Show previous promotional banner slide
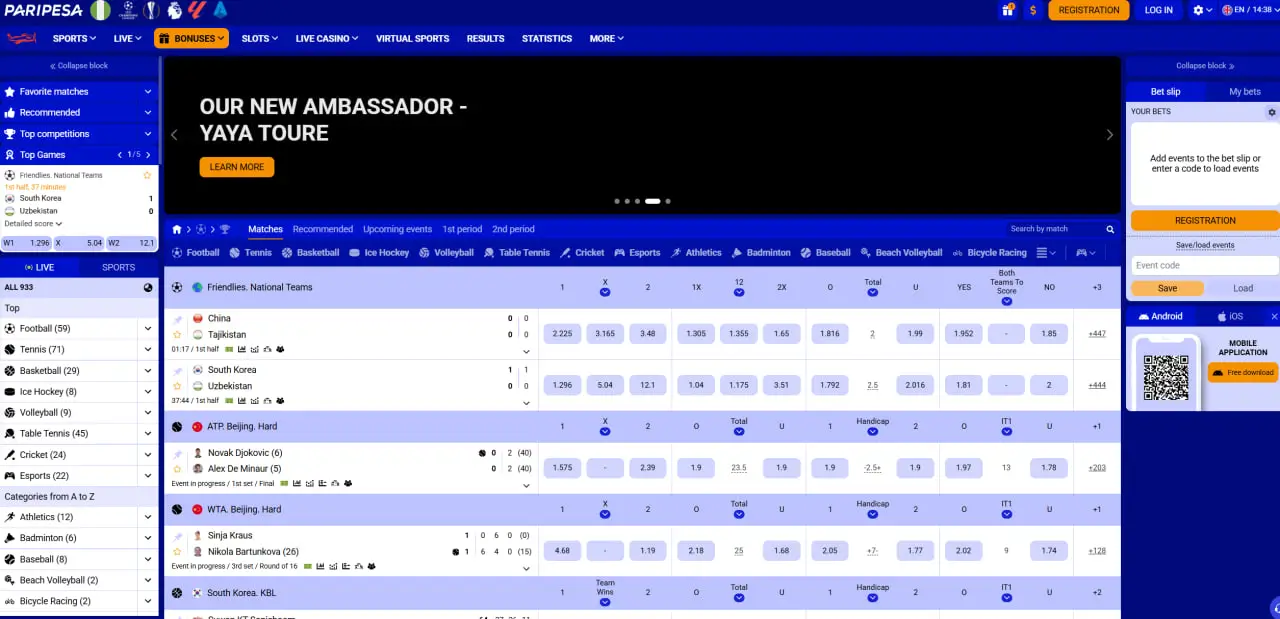1280x619 pixels. 174,135
